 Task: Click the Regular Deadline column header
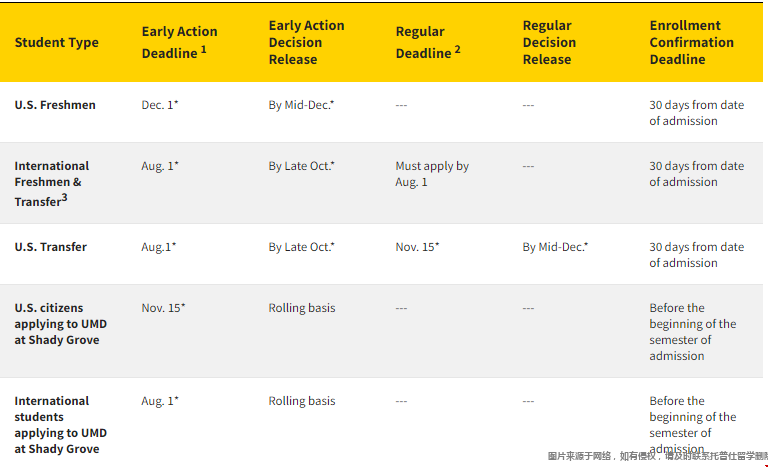[x=428, y=42]
